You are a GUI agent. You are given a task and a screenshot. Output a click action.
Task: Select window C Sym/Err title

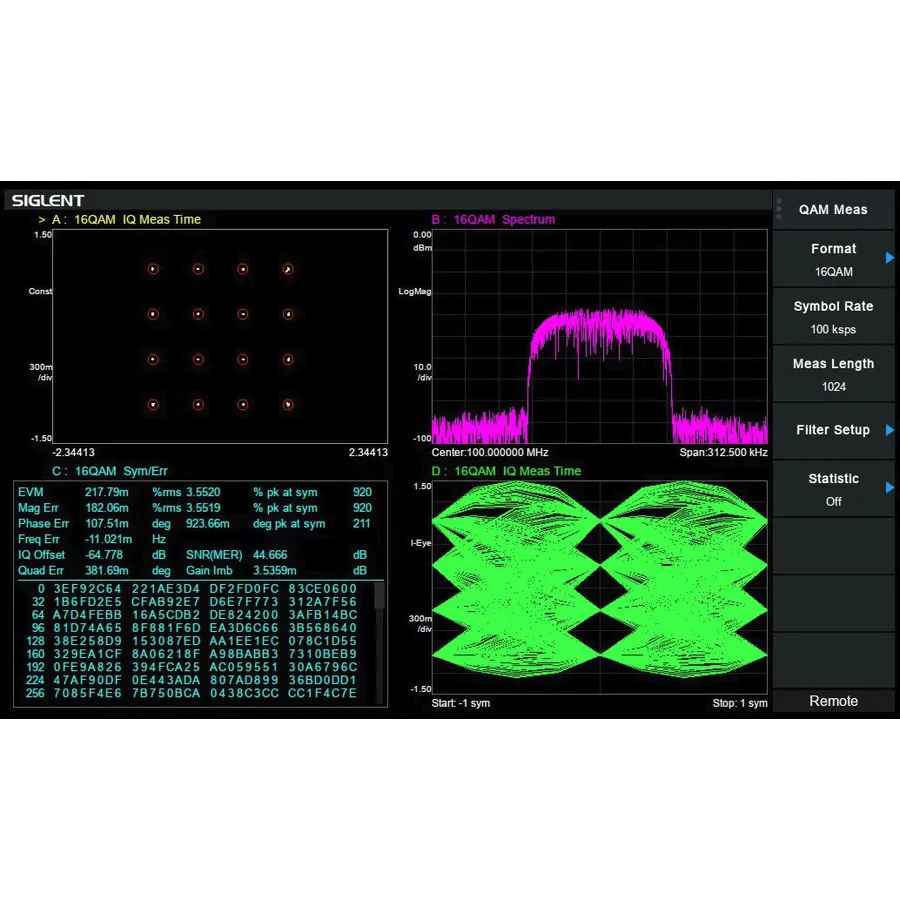110,470
